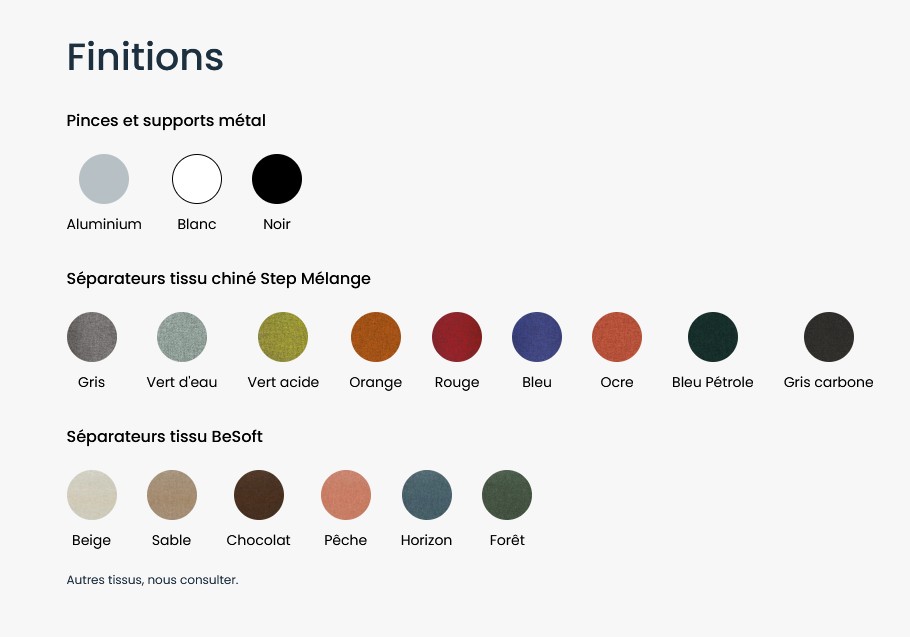Image resolution: width=910 pixels, height=637 pixels.
Task: Choose the Blanc white finish circle
Action: (x=197, y=179)
